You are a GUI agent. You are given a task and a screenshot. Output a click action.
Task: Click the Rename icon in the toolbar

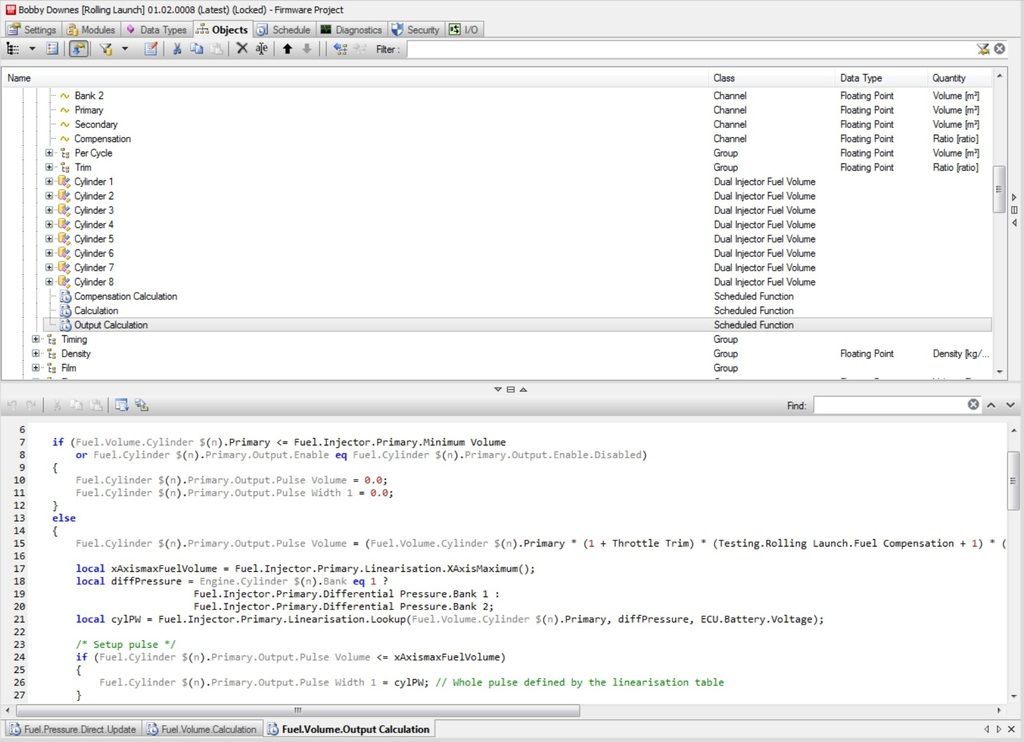point(261,49)
